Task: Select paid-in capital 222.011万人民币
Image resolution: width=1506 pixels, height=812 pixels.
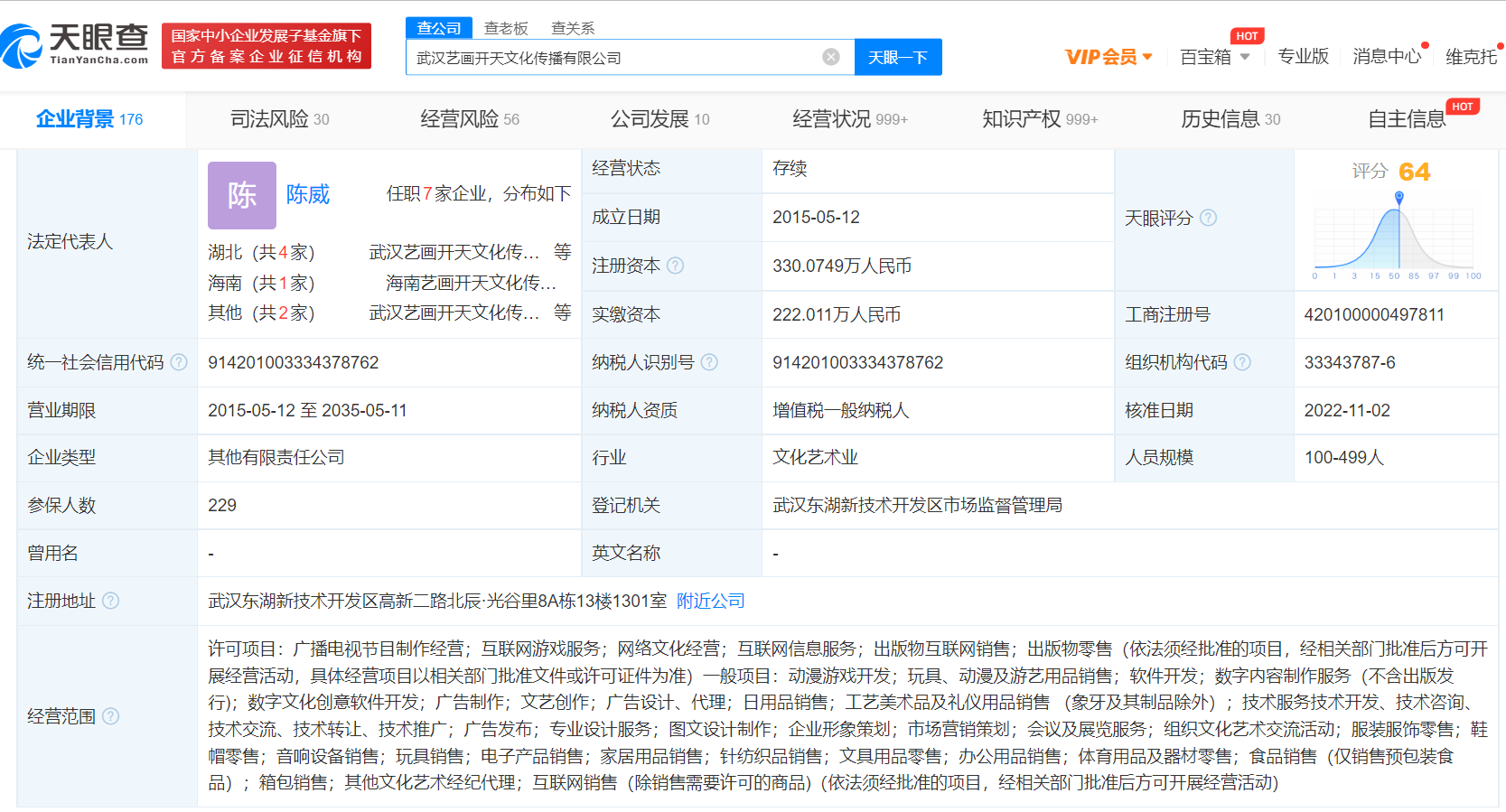Action: (x=837, y=314)
